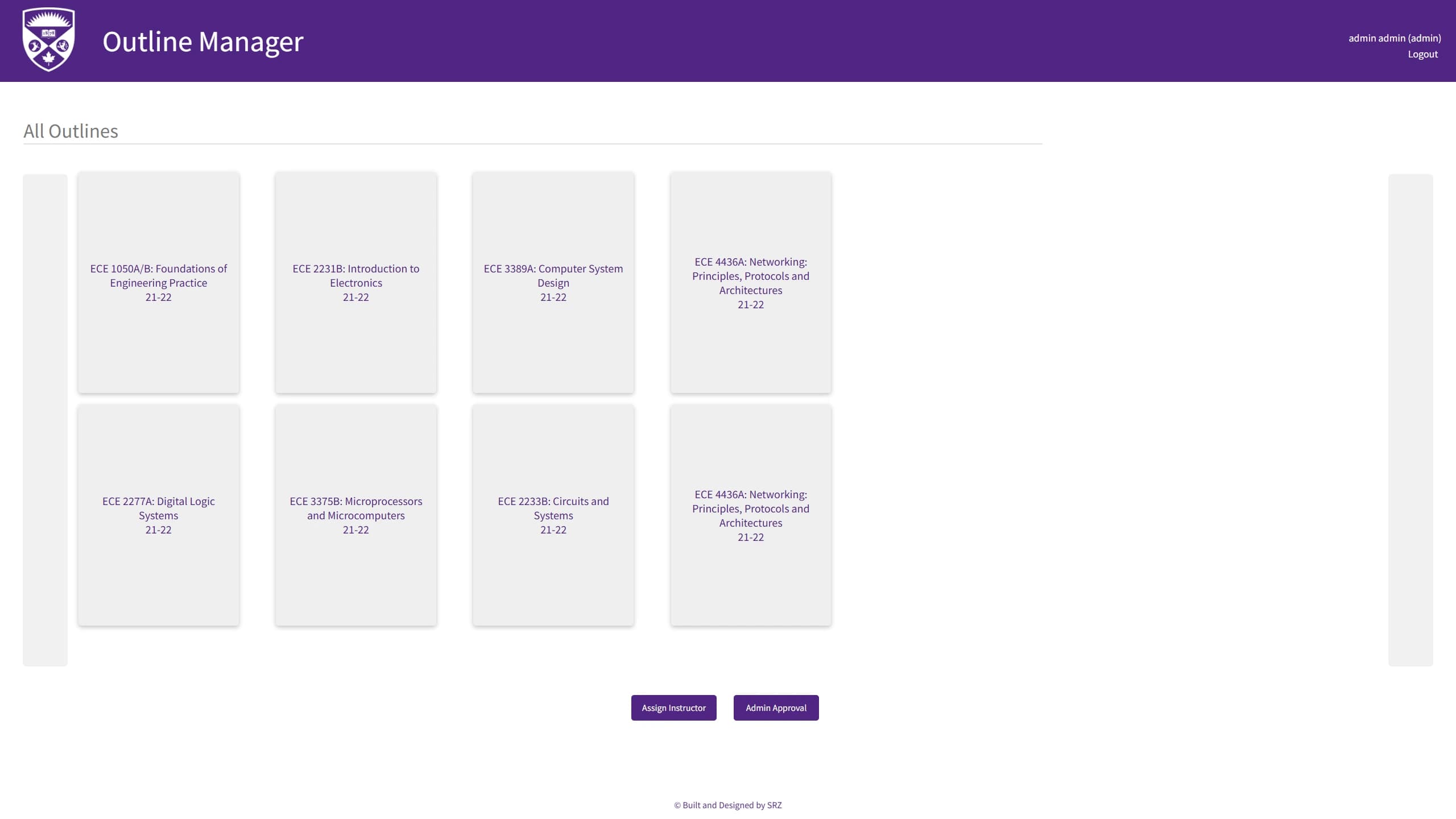
Task: Open ECE 2231B Introduction to Electronics outline
Action: (x=355, y=282)
